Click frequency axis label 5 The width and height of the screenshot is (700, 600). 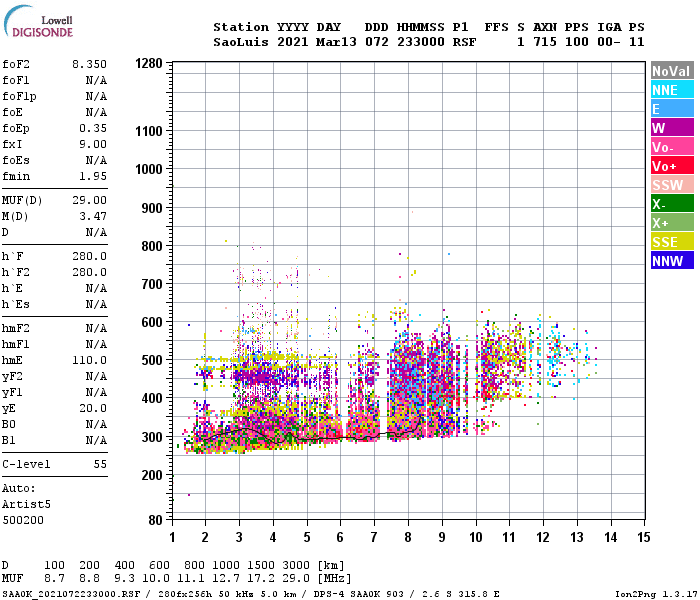(307, 537)
